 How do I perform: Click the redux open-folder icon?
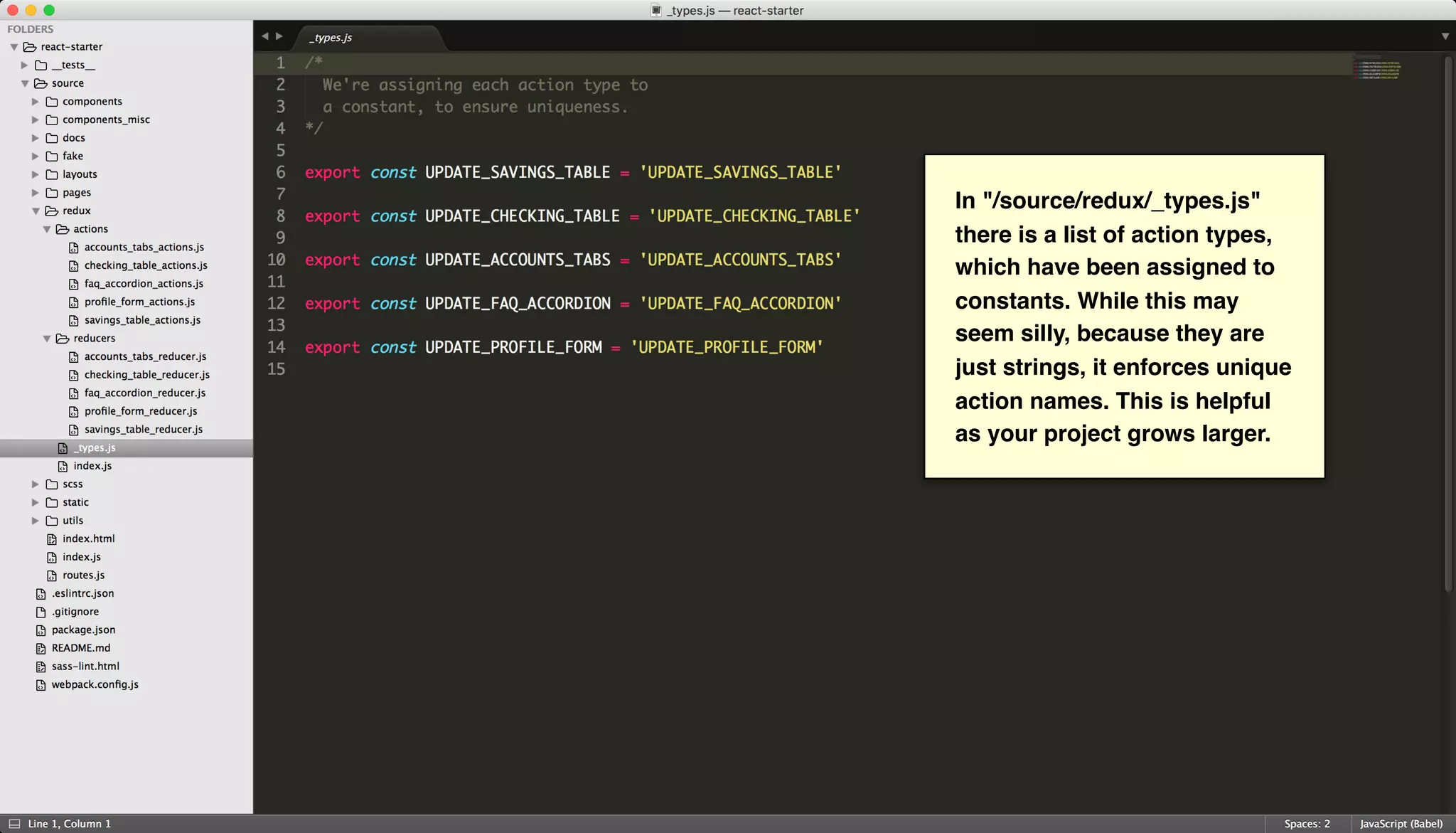tap(51, 211)
